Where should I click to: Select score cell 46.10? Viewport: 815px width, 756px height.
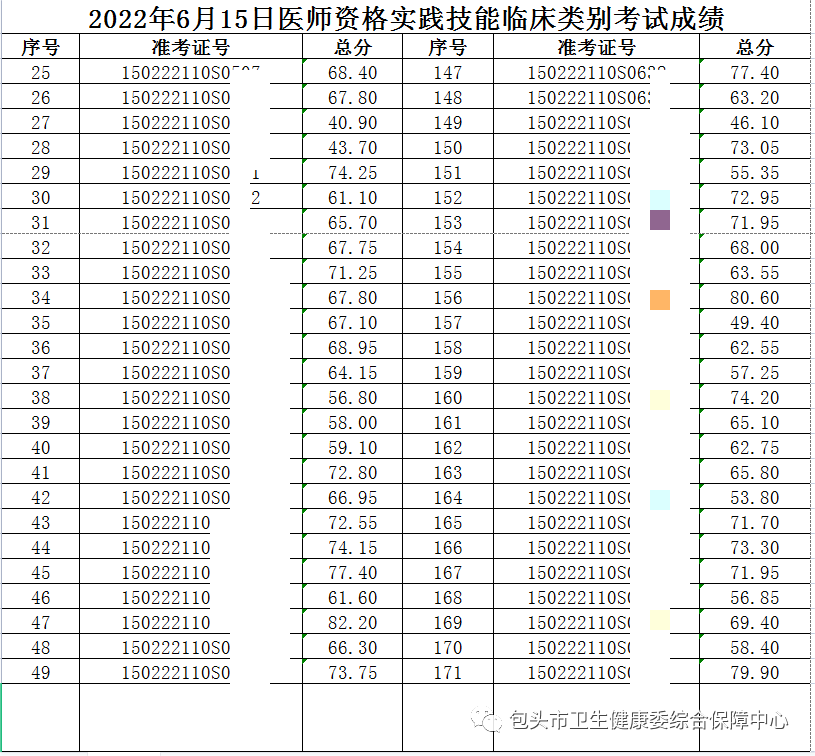tap(755, 122)
